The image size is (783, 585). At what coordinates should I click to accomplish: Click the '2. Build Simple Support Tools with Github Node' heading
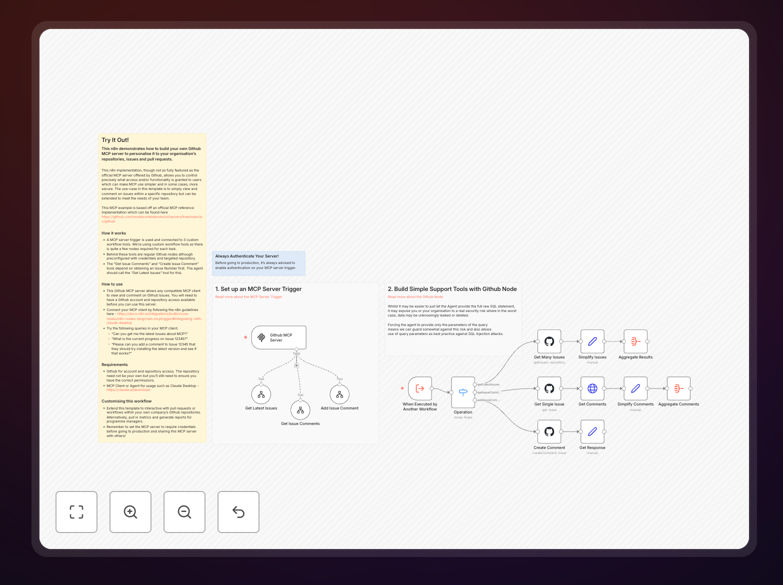tap(452, 289)
